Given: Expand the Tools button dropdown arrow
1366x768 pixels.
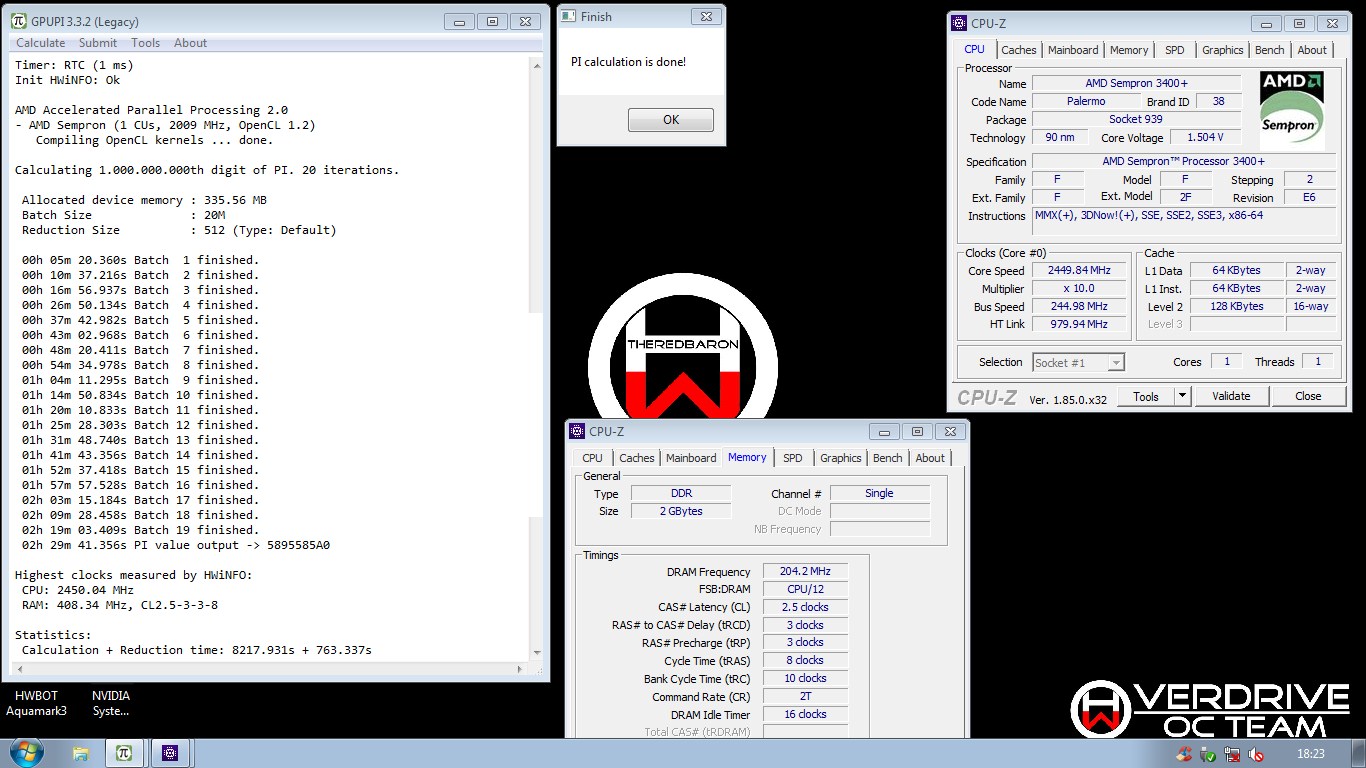Looking at the screenshot, I should coord(1182,396).
